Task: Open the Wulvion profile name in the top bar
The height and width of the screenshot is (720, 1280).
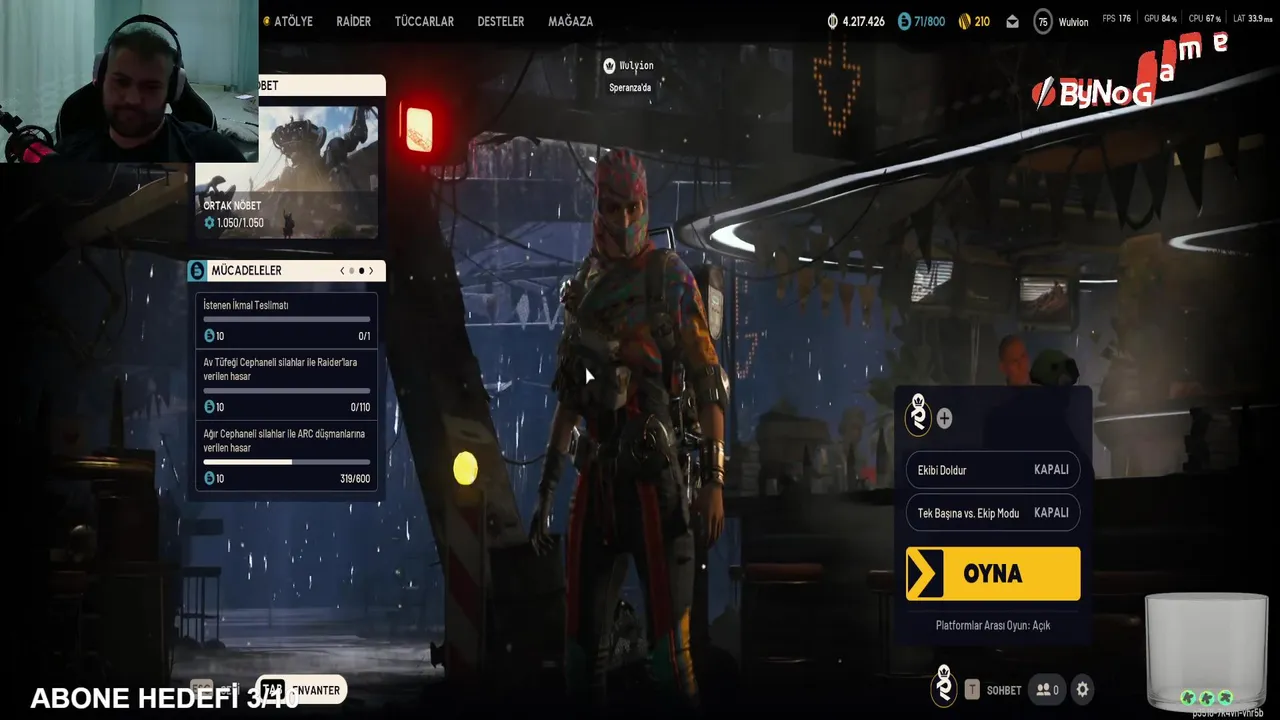Action: pos(1073,22)
